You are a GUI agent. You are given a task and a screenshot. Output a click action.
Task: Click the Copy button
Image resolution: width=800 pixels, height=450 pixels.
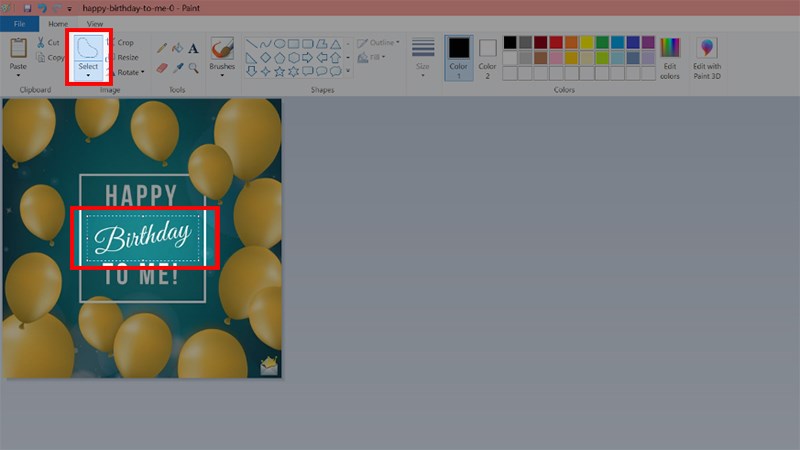tap(50, 58)
